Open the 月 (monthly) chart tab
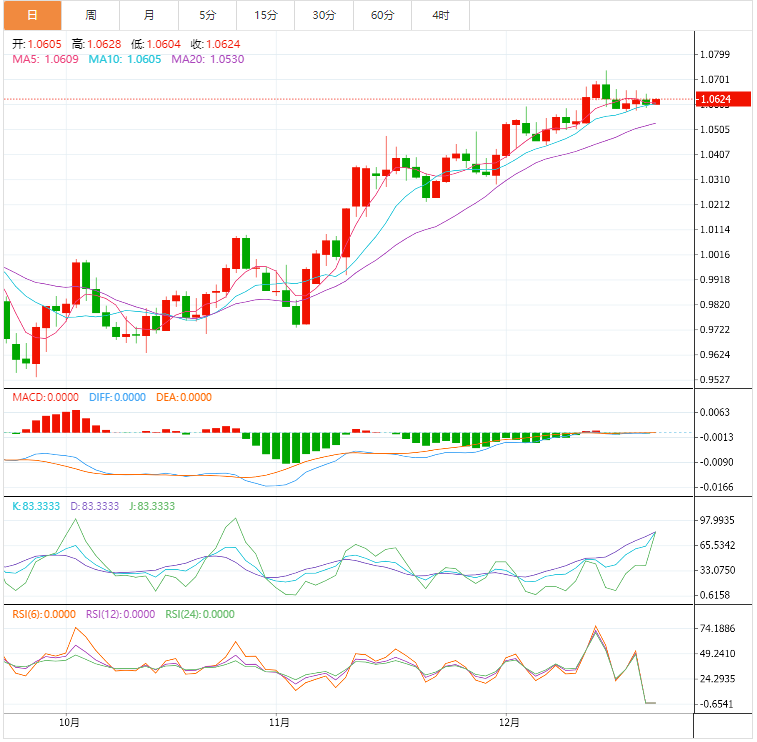The height and width of the screenshot is (742, 757). pos(149,15)
